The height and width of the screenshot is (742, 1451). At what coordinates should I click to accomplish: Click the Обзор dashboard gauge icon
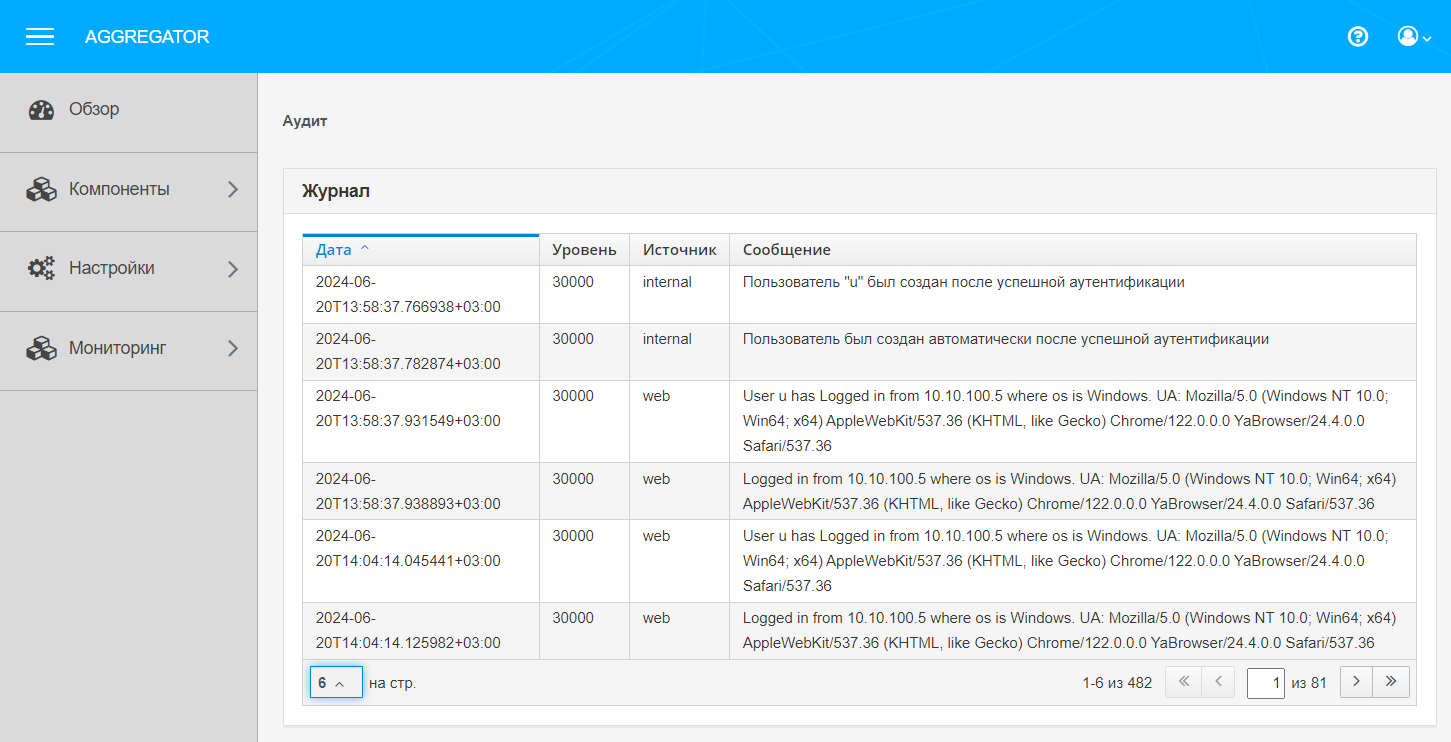41,110
